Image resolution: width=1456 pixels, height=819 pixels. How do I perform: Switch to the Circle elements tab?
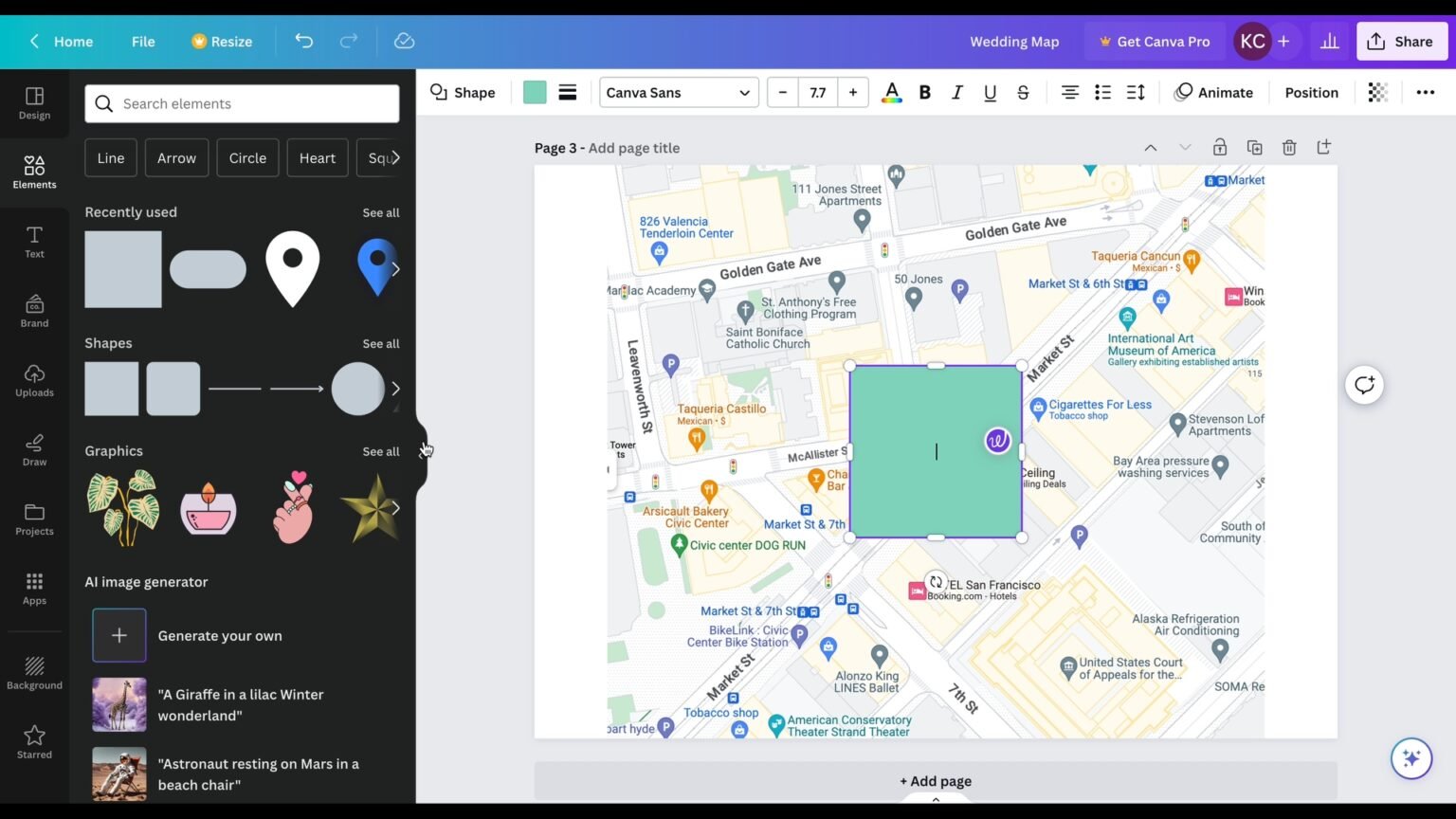click(x=247, y=157)
